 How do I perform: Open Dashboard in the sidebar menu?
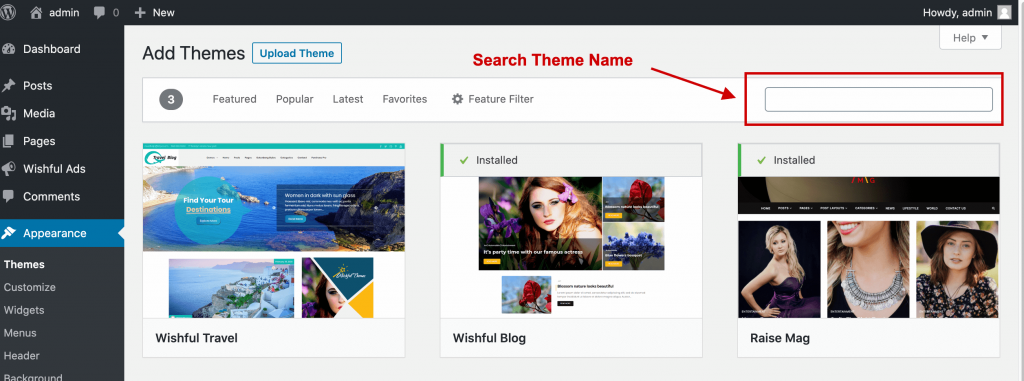(x=52, y=49)
